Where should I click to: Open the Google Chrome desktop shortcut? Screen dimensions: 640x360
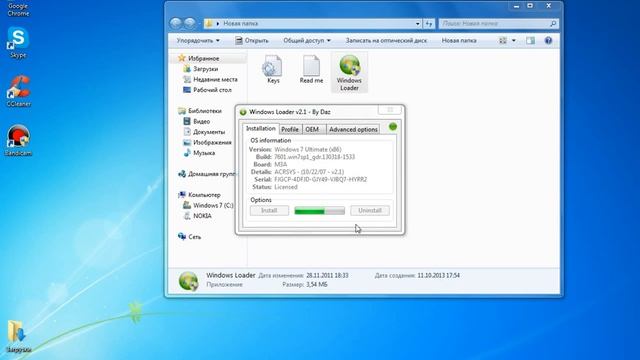(x=18, y=9)
